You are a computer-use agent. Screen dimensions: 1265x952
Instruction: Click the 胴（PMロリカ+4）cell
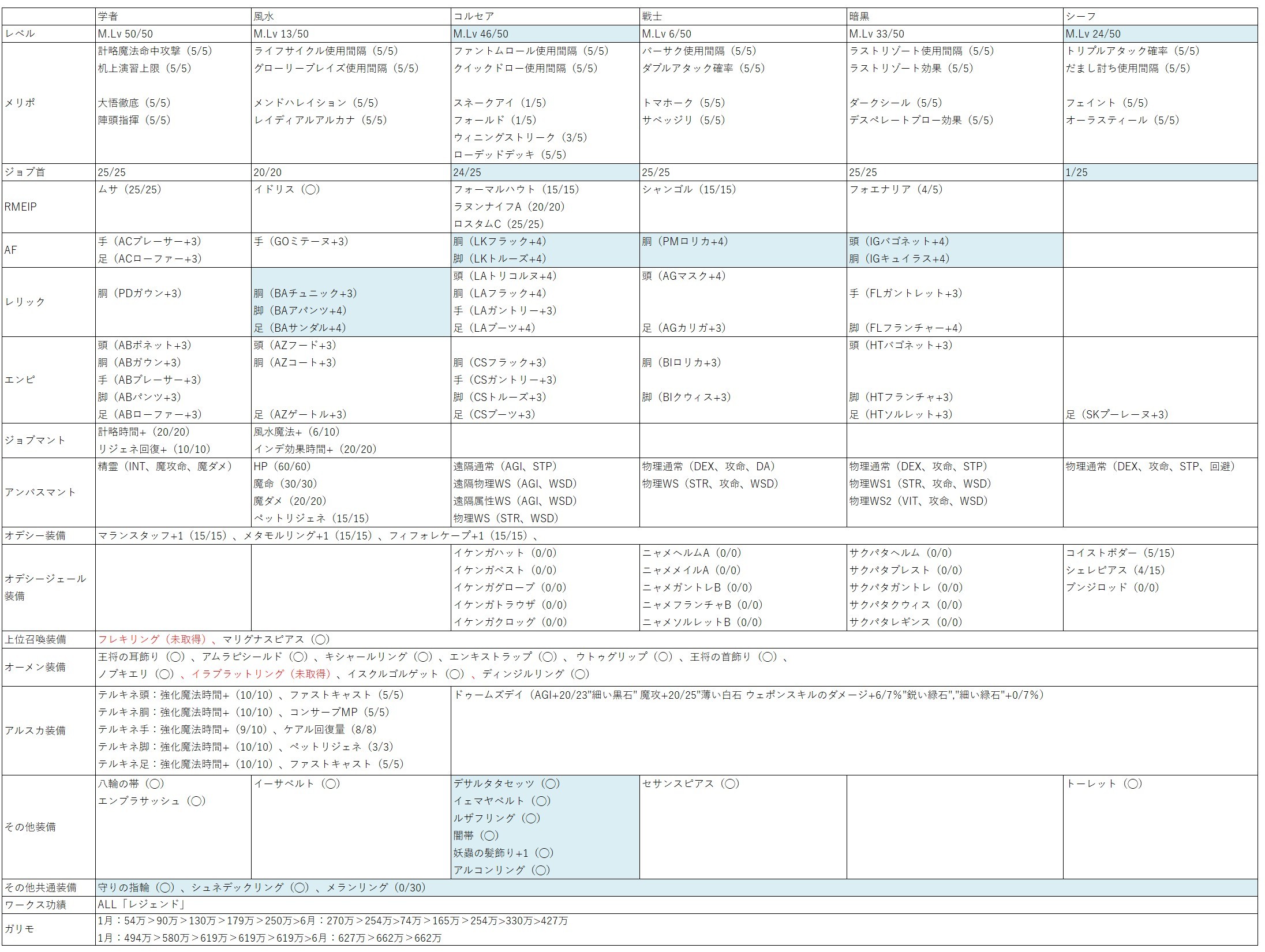[684, 242]
